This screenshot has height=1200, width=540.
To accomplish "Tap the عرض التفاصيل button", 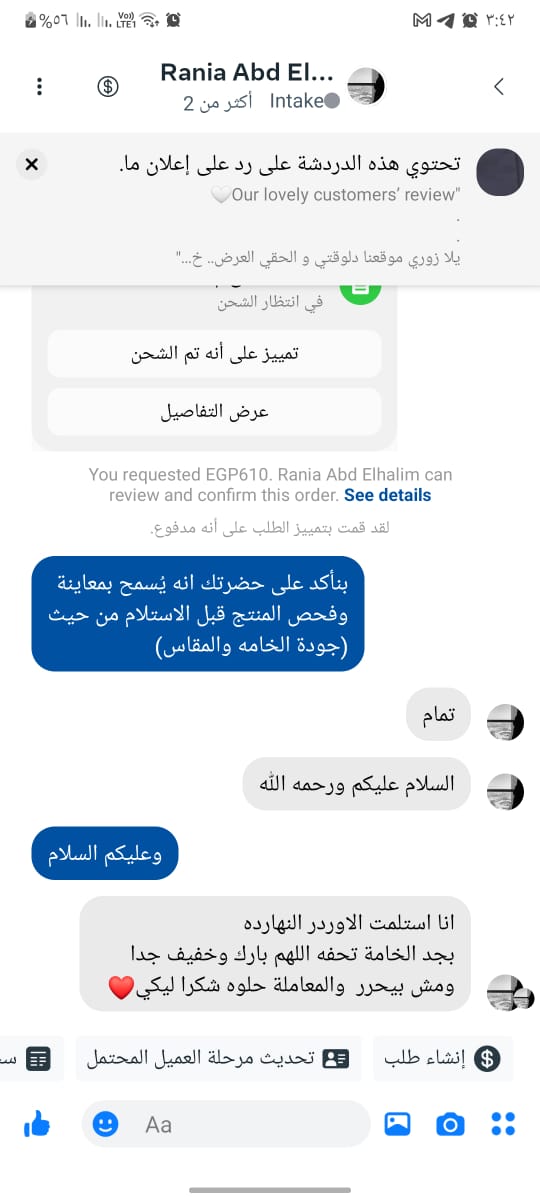I will point(214,412).
